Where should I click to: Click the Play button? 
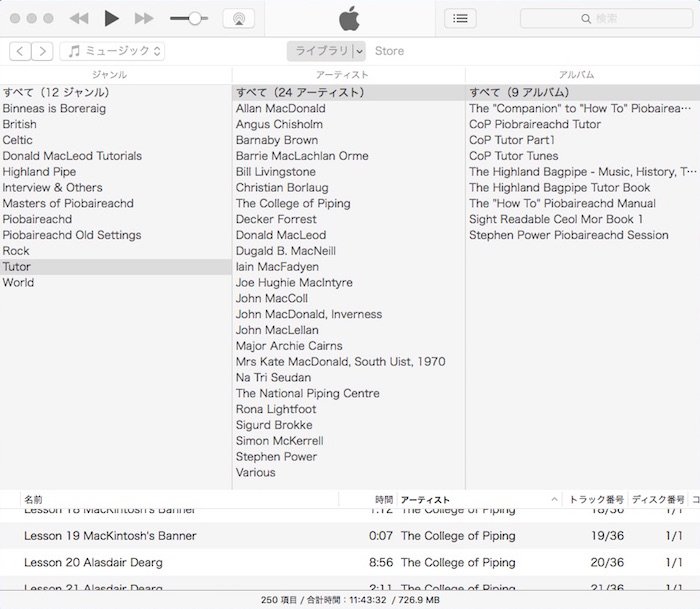point(111,18)
